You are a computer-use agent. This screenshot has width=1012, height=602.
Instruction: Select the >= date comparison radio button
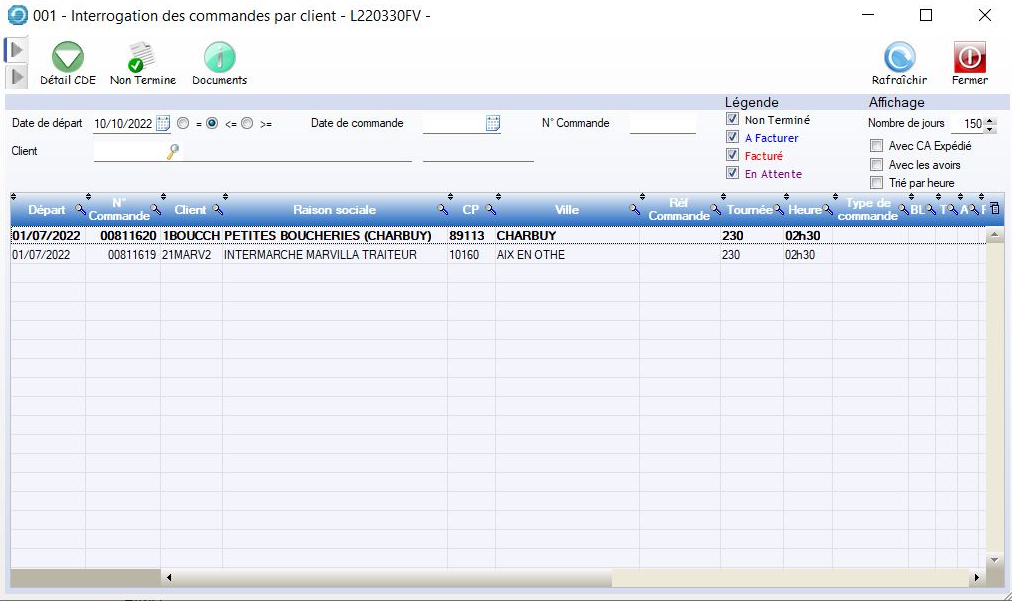247,124
